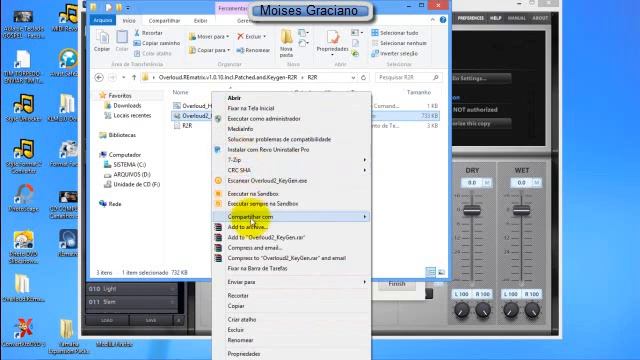Viewport: 640px width, 360px height.
Task: Expand the CRC SHA submenu
Action: 292,170
